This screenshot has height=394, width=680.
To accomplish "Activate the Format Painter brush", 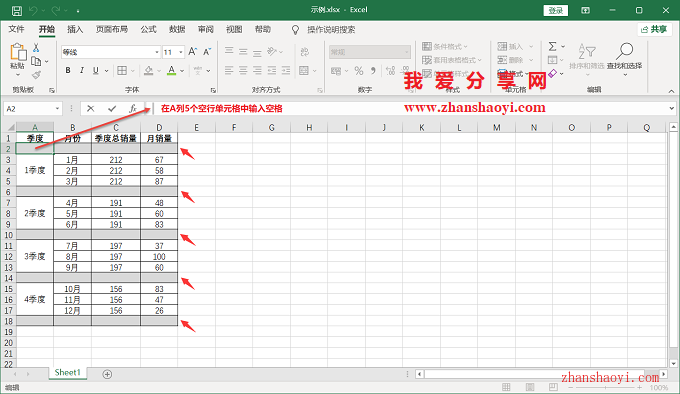I will tap(36, 75).
